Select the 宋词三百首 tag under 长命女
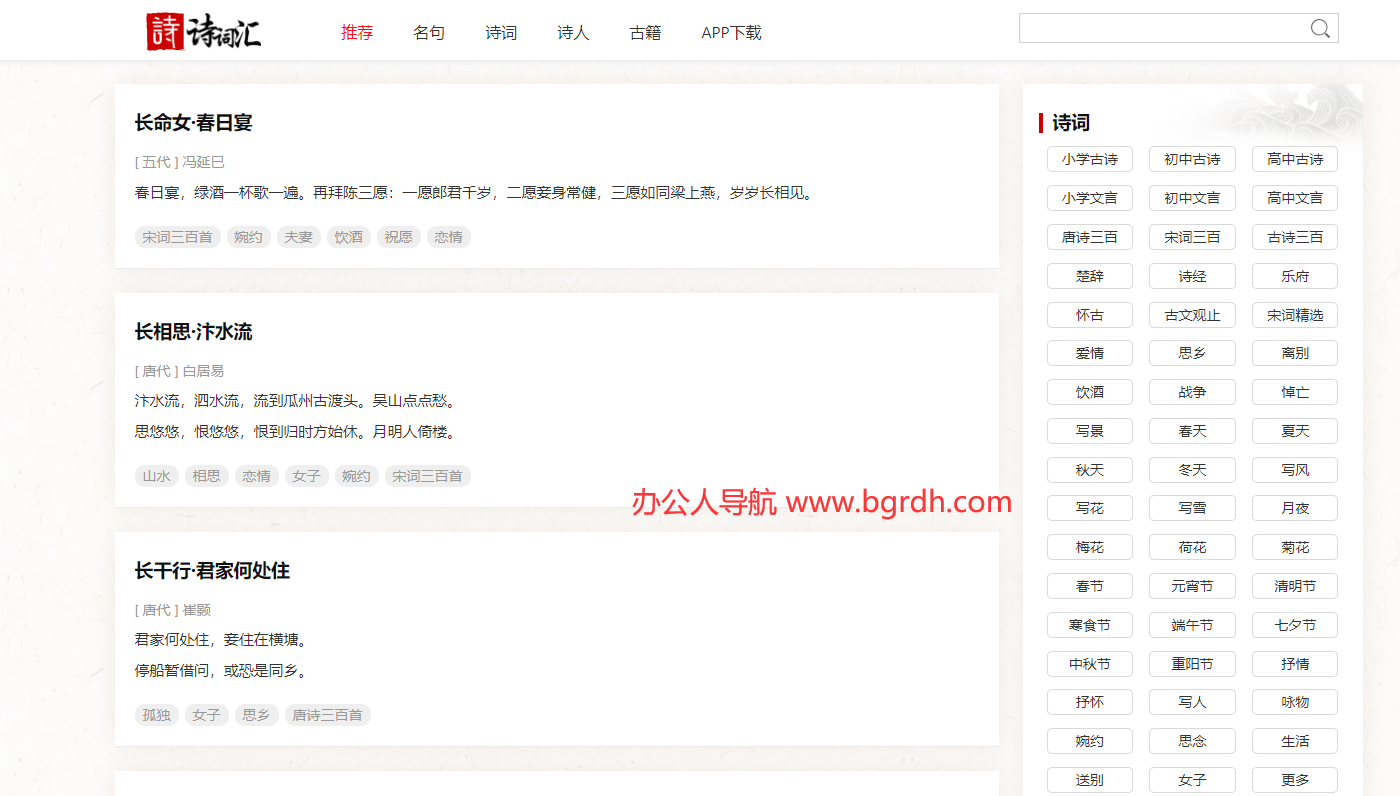This screenshot has width=1400, height=796. pyautogui.click(x=177, y=237)
